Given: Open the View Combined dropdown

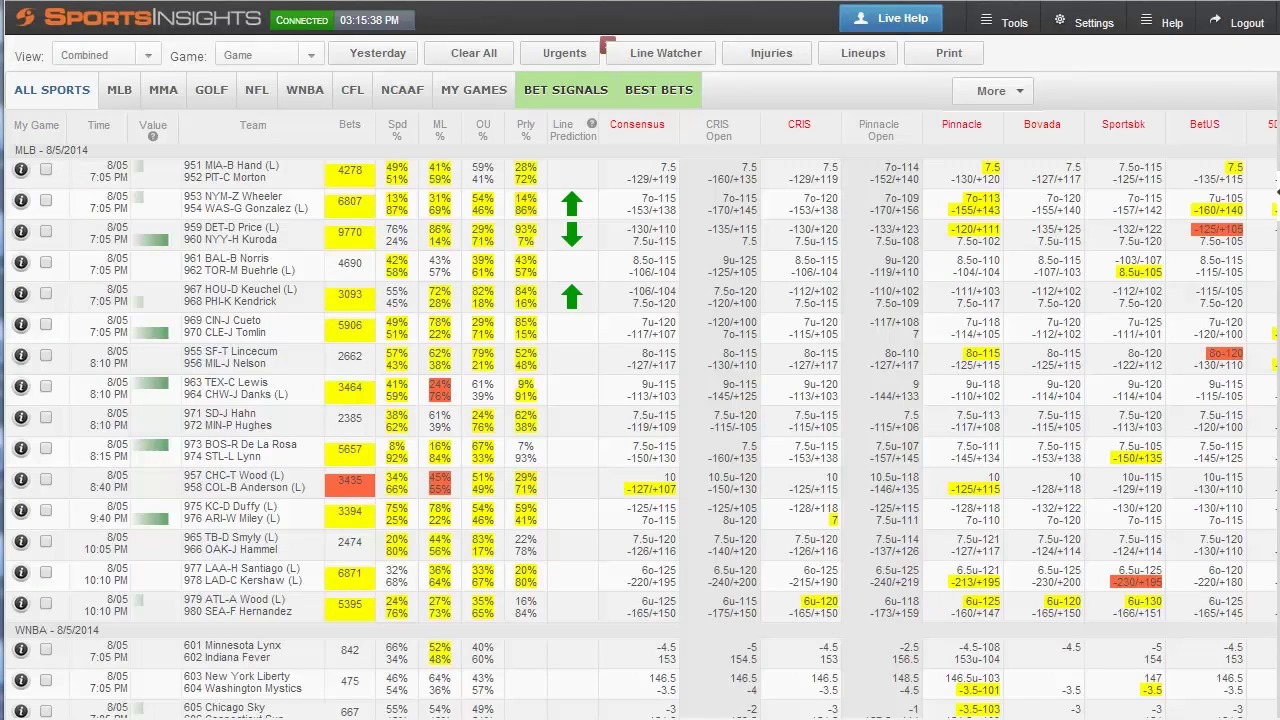Looking at the screenshot, I should tap(106, 55).
